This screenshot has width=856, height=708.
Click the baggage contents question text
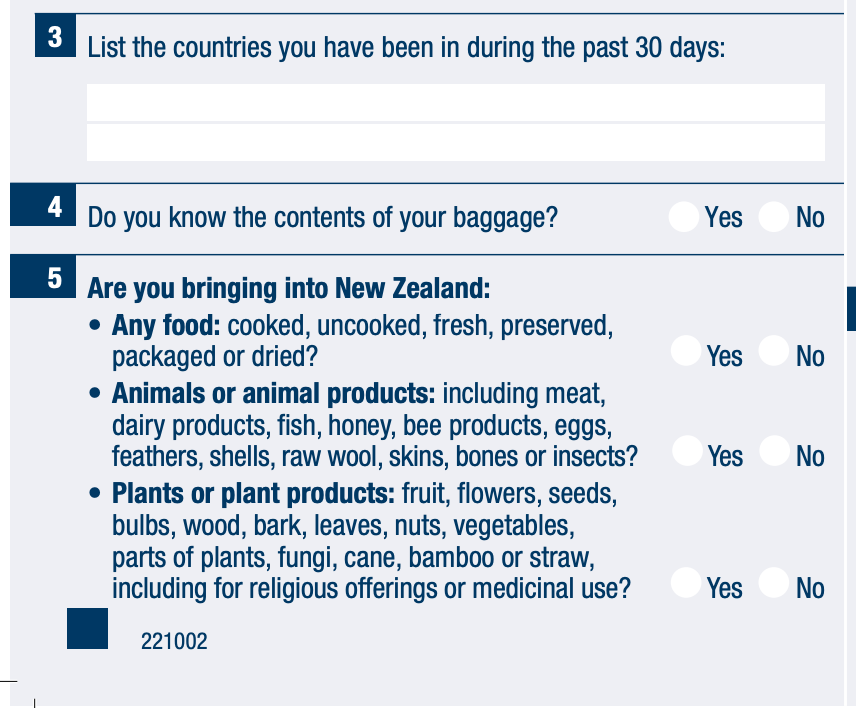coord(323,217)
